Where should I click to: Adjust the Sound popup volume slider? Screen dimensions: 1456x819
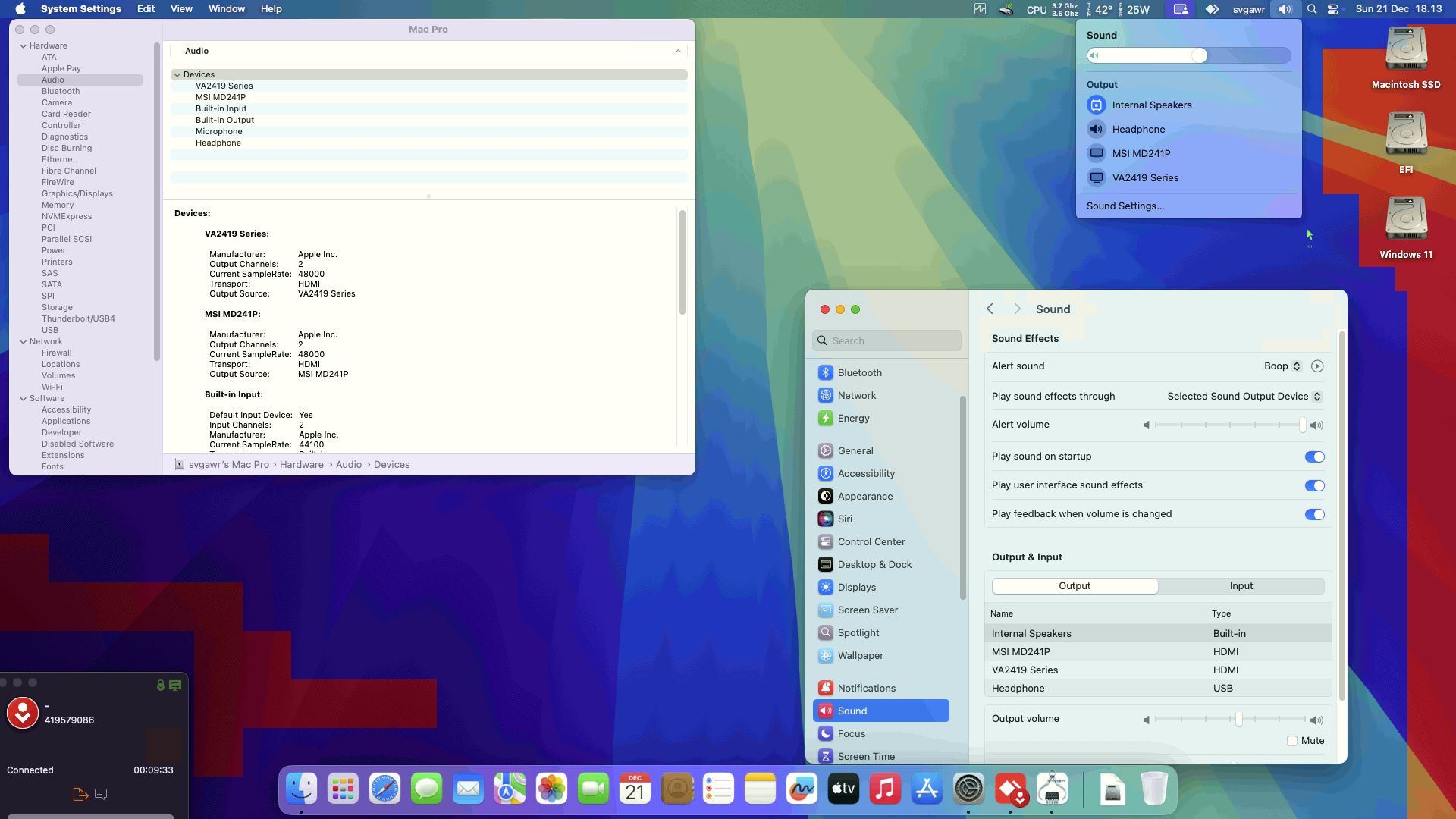1188,55
